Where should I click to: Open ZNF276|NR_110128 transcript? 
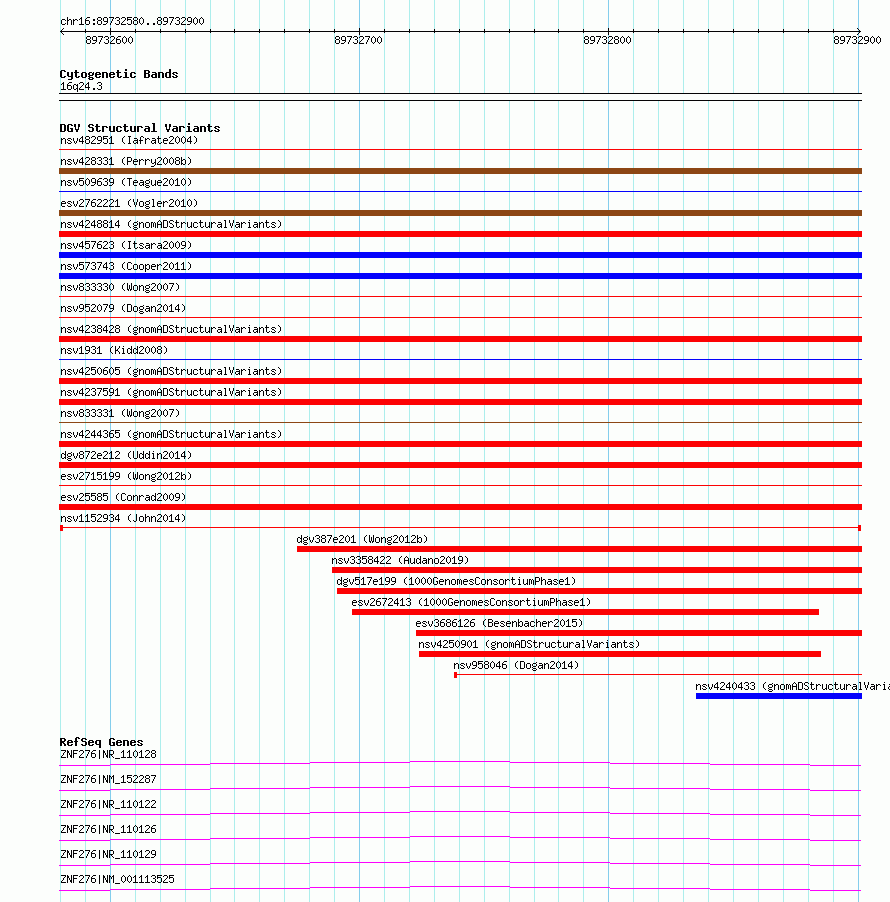coord(108,755)
